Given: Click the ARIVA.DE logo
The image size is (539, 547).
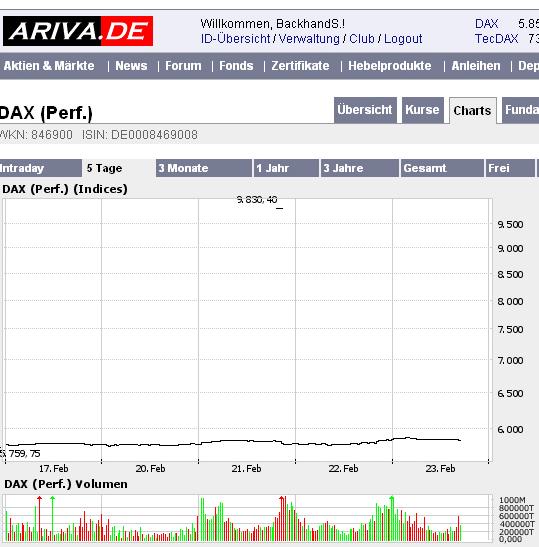Looking at the screenshot, I should click(78, 31).
